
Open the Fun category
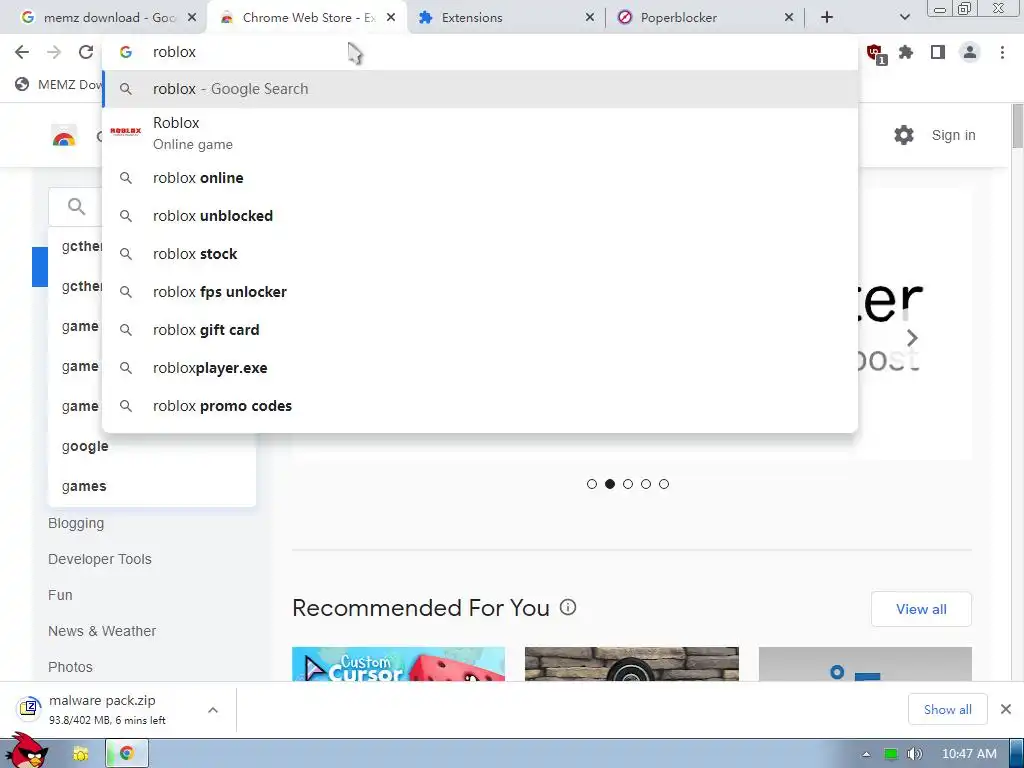click(60, 595)
